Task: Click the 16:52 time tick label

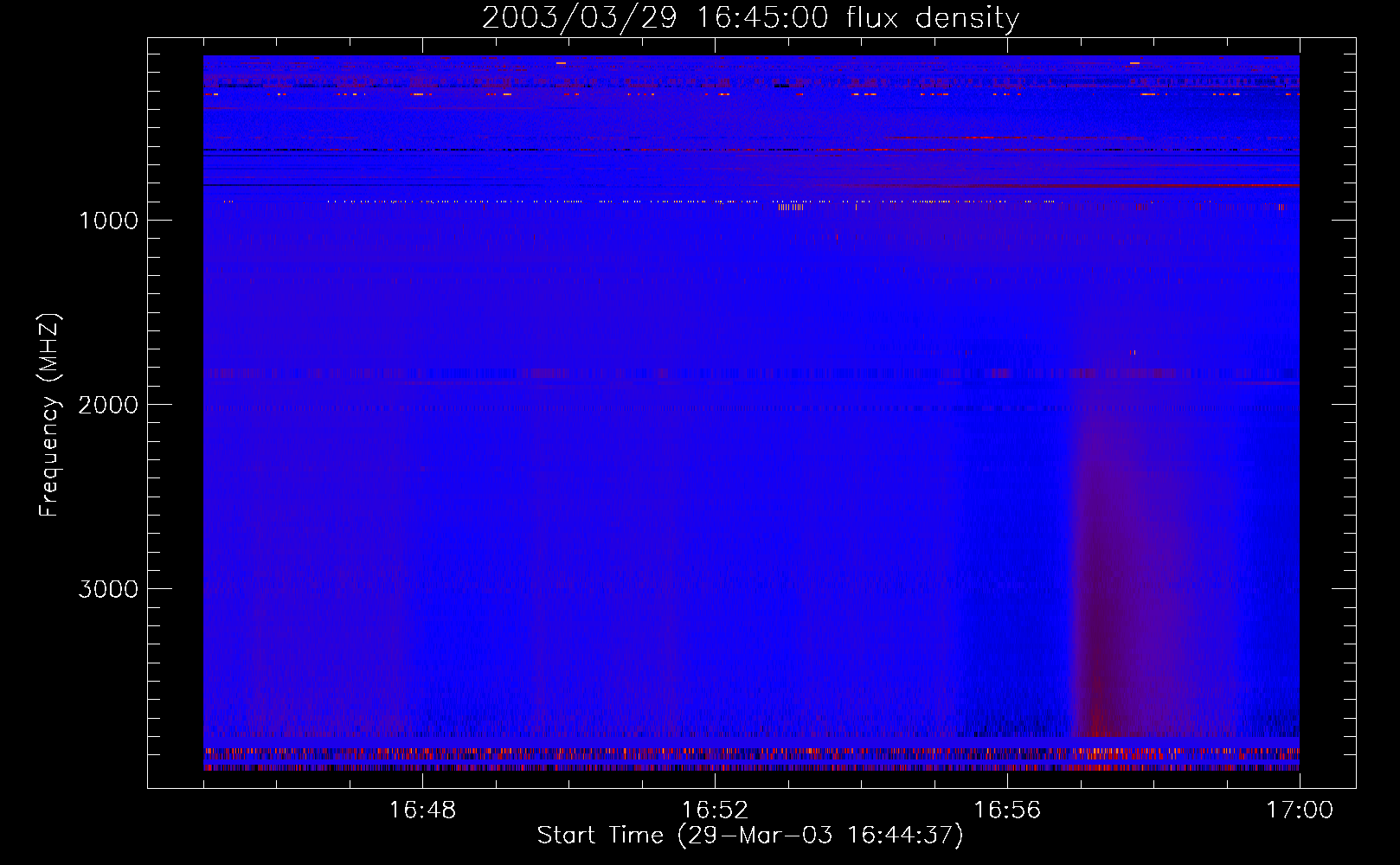Action: tap(715, 810)
